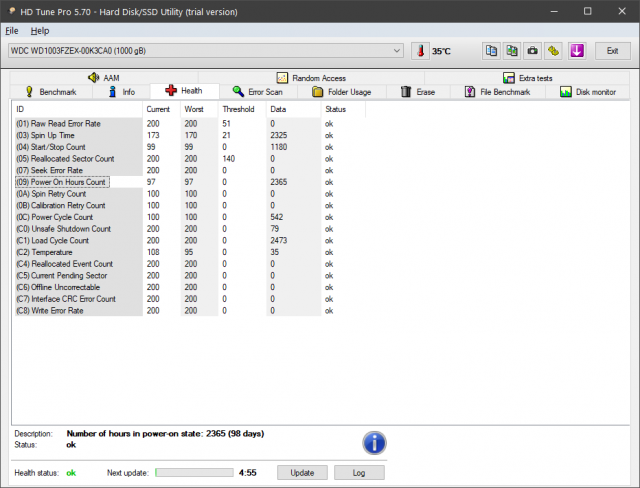Screen dimensions: 640x488
Task: Click the copy screenshot to clipboard icon
Action: (511, 50)
